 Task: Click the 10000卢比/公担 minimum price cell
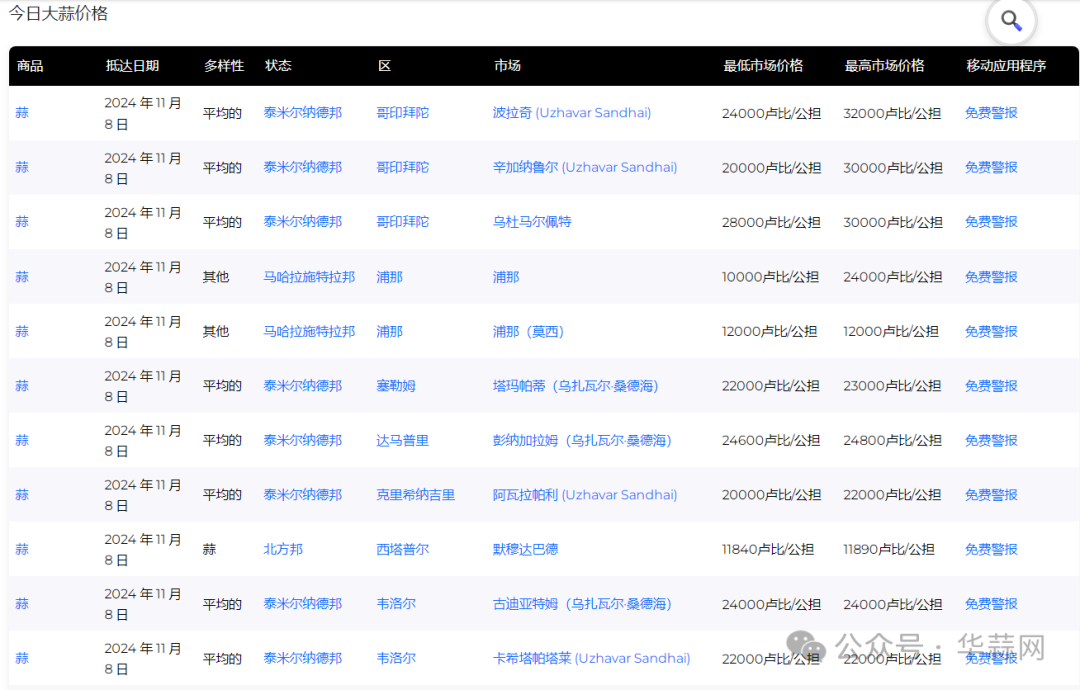[x=770, y=277]
